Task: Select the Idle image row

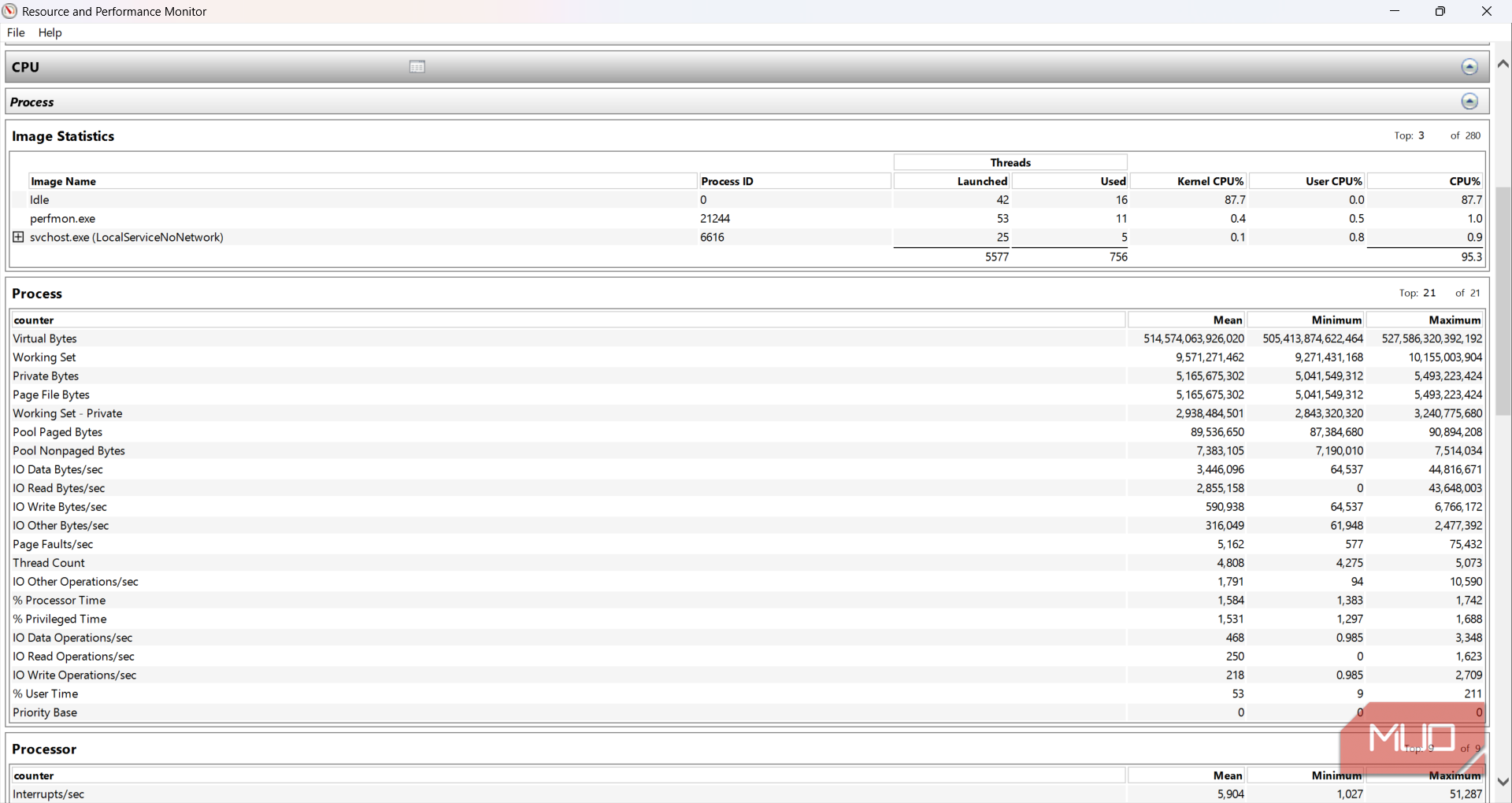Action: click(x=748, y=200)
